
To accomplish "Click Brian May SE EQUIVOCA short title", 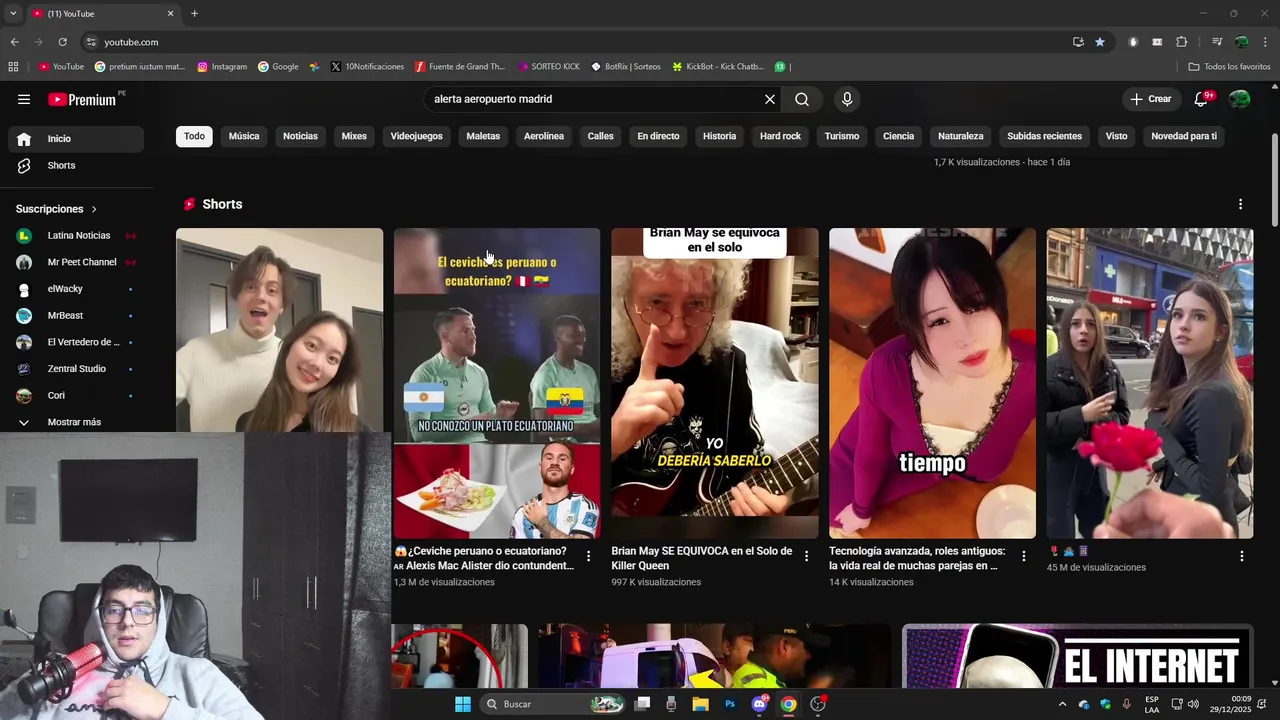I will [701, 558].
